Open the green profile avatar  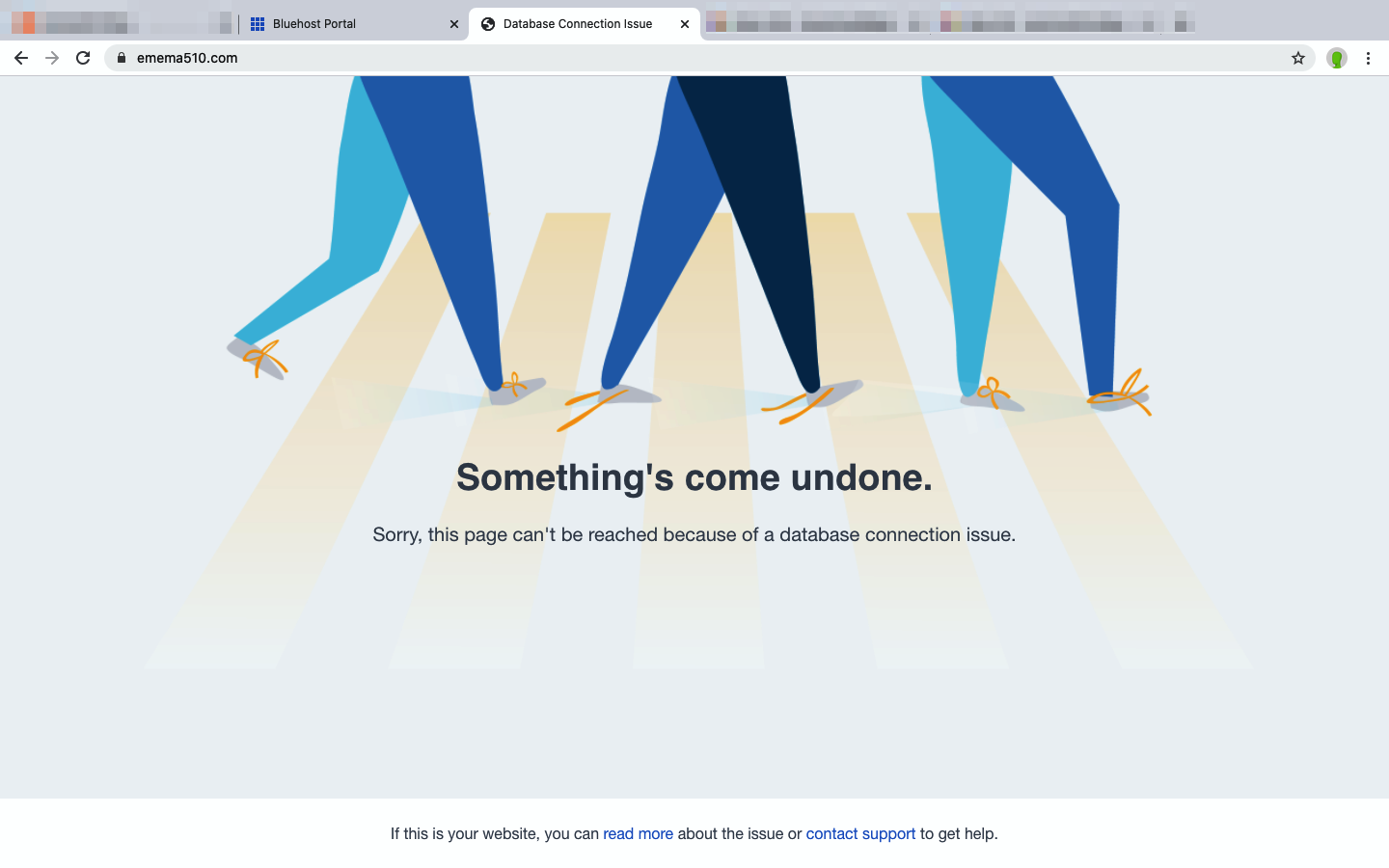(1337, 58)
